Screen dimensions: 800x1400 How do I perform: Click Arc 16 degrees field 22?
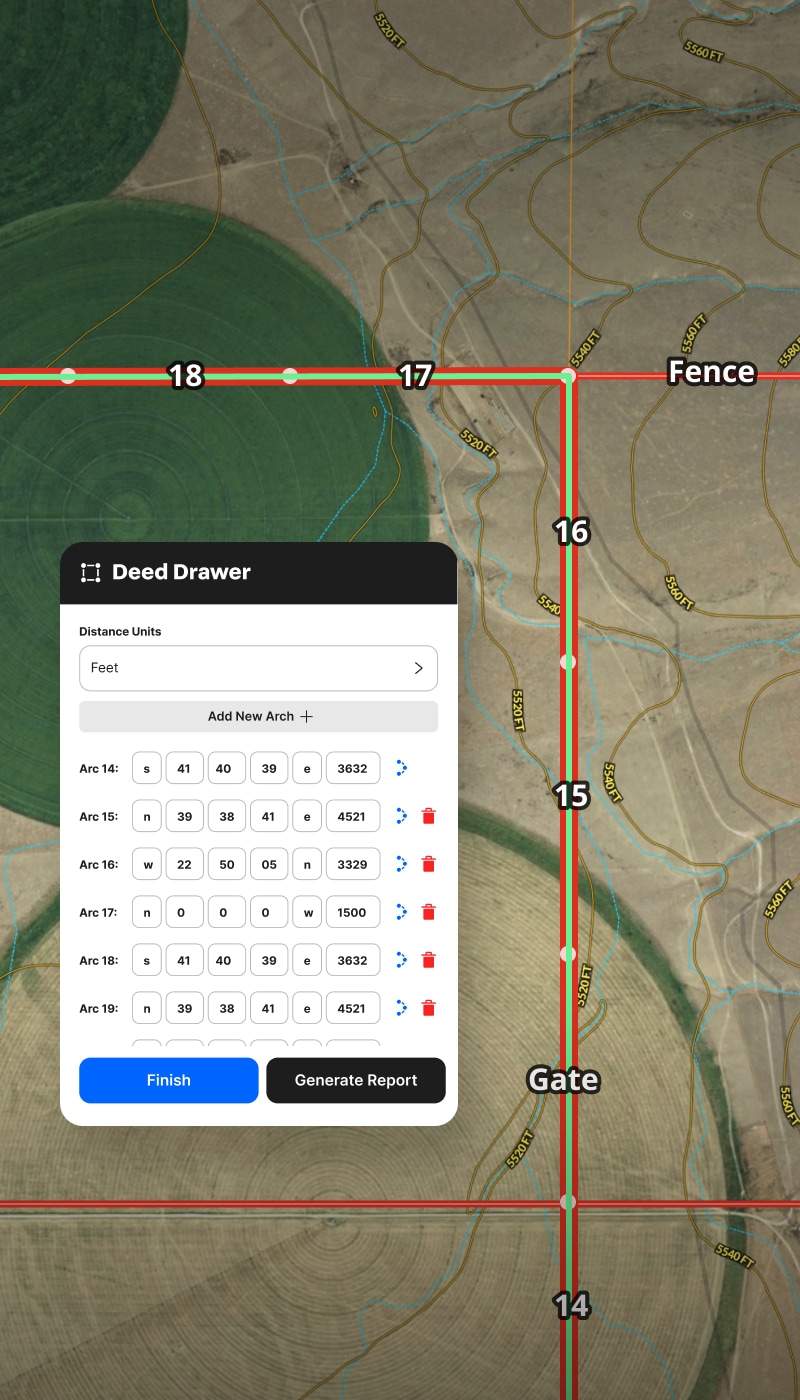click(x=185, y=864)
